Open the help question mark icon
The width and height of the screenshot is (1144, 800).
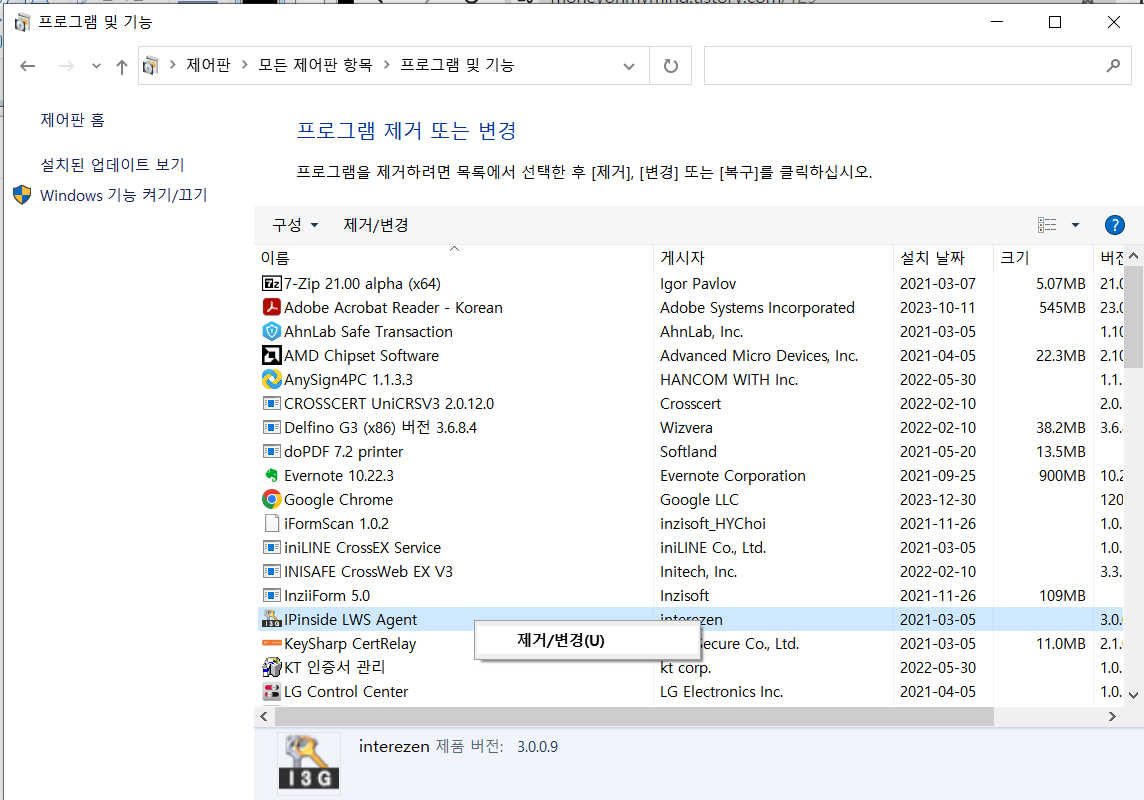1114,224
